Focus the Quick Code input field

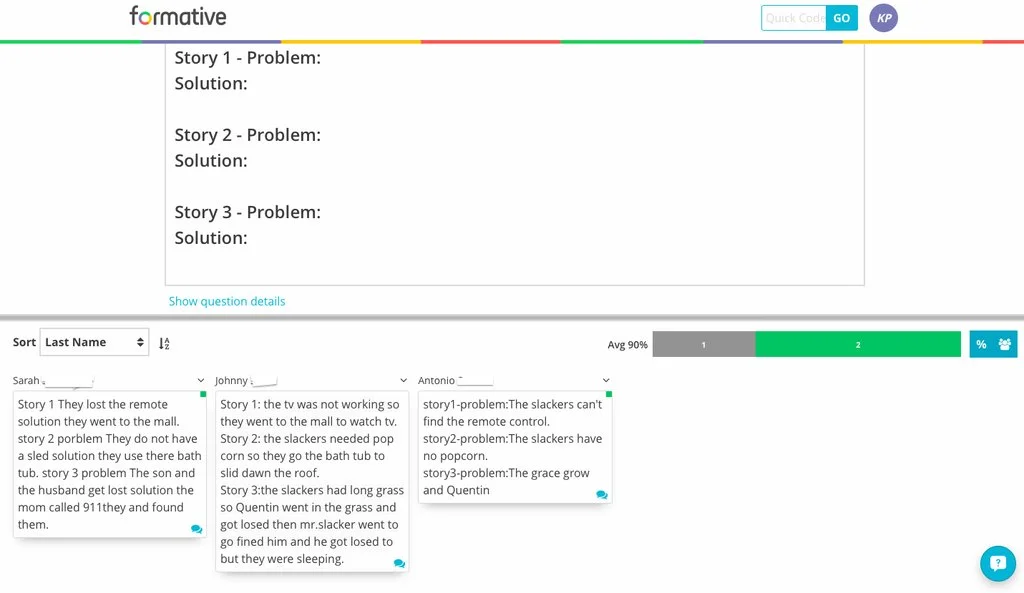coord(794,18)
